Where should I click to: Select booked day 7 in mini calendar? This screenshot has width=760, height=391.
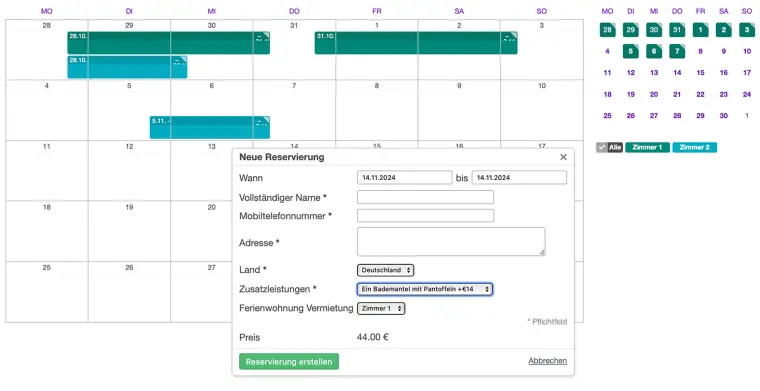pos(677,51)
